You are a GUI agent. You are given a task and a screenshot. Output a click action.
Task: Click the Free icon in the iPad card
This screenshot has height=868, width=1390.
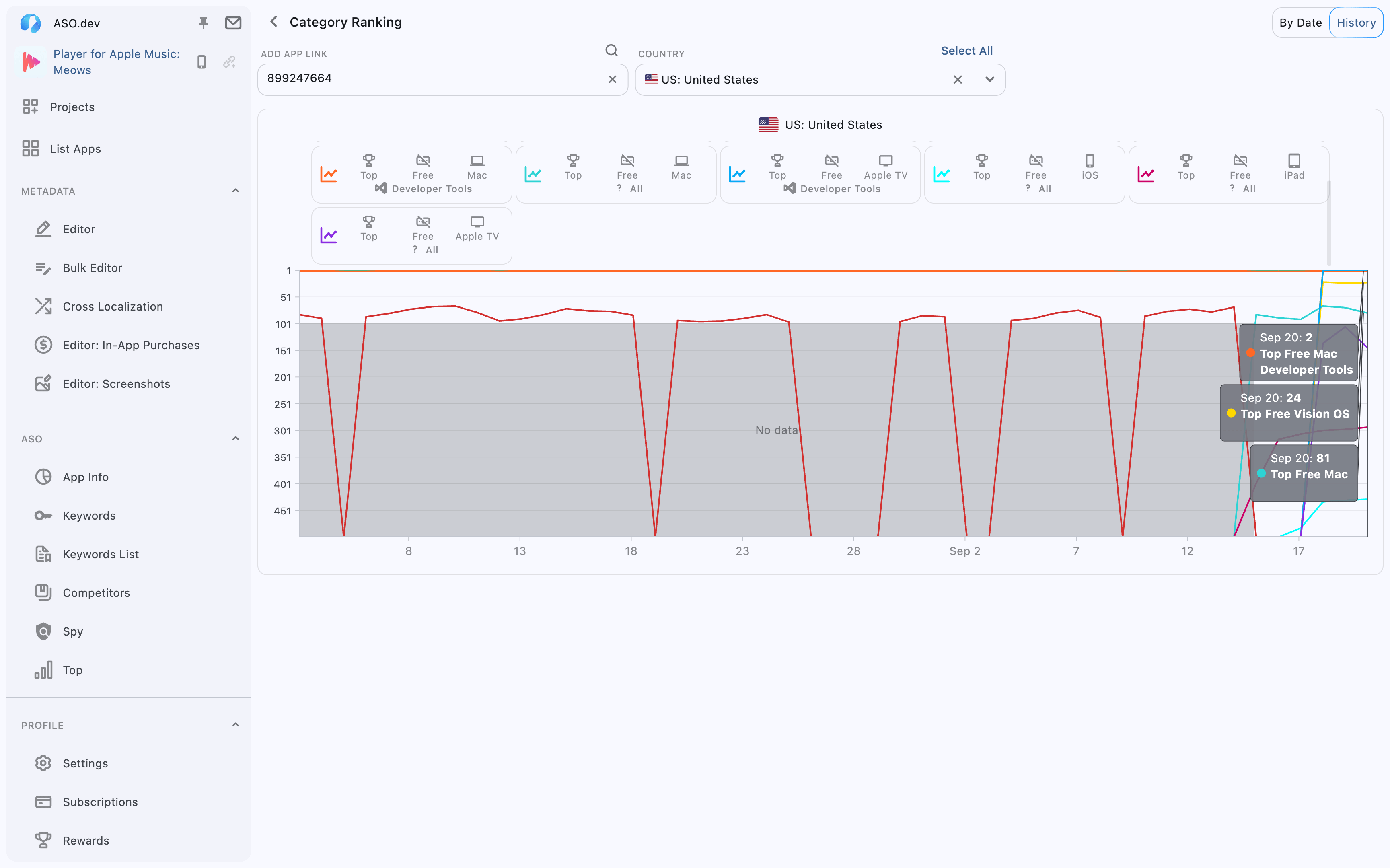point(1240,161)
